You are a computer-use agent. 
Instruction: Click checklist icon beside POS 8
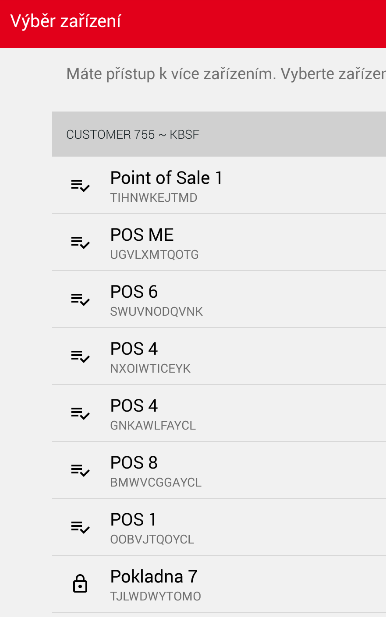point(80,470)
